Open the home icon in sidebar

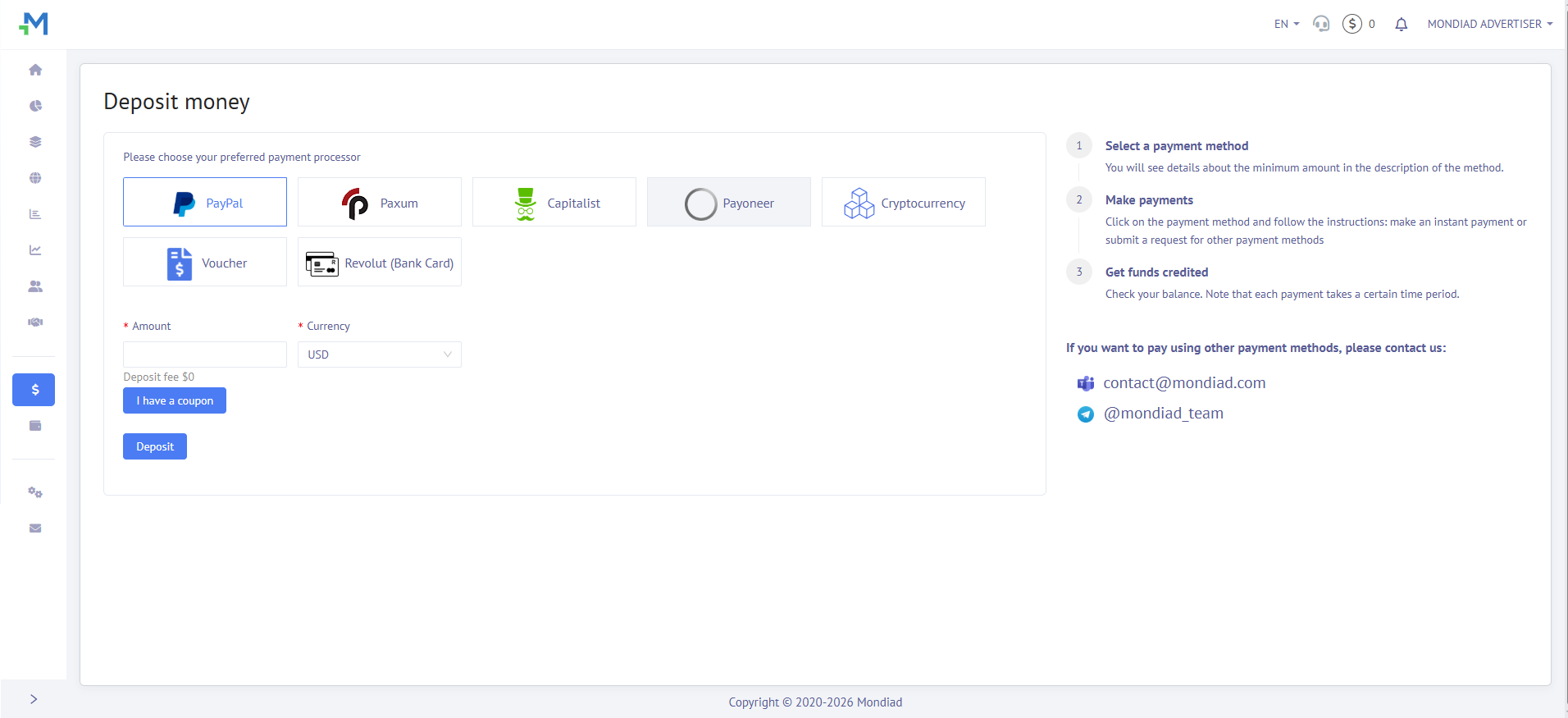[x=35, y=70]
